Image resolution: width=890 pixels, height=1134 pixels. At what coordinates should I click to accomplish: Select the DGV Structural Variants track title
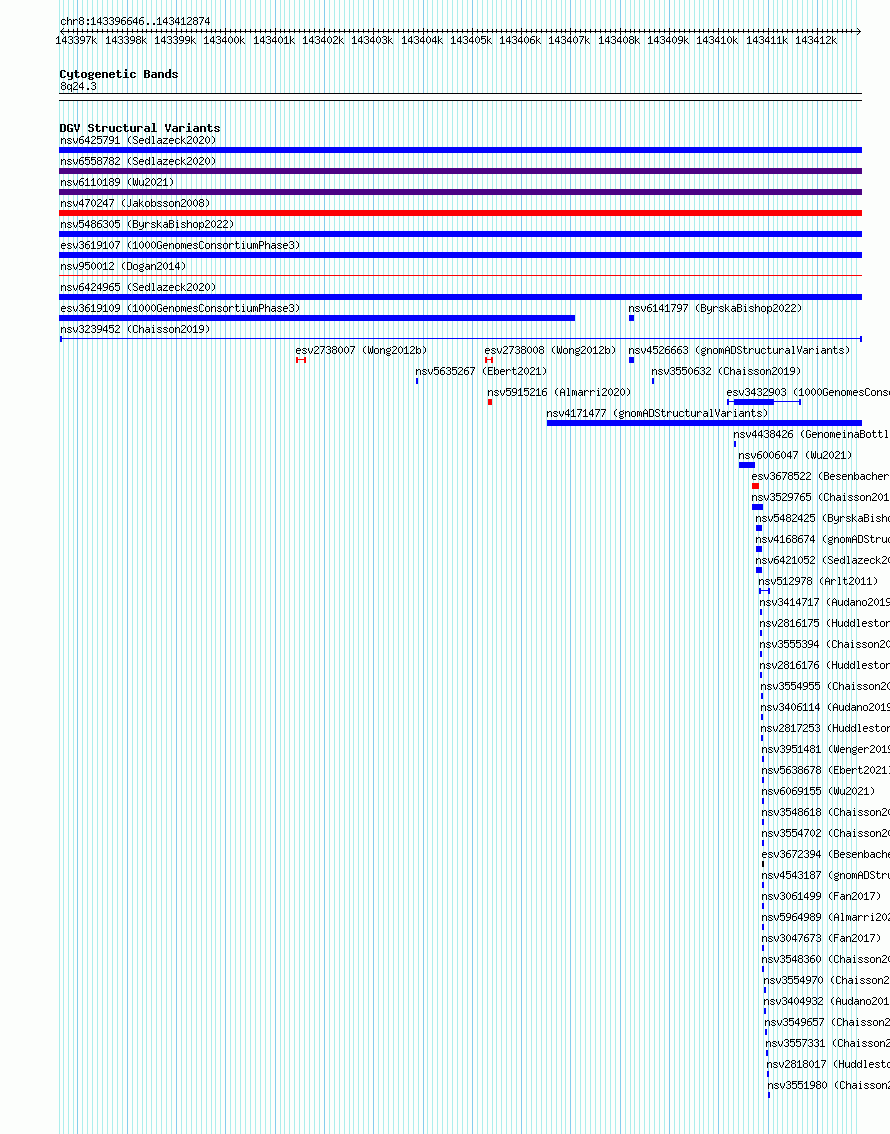point(140,128)
